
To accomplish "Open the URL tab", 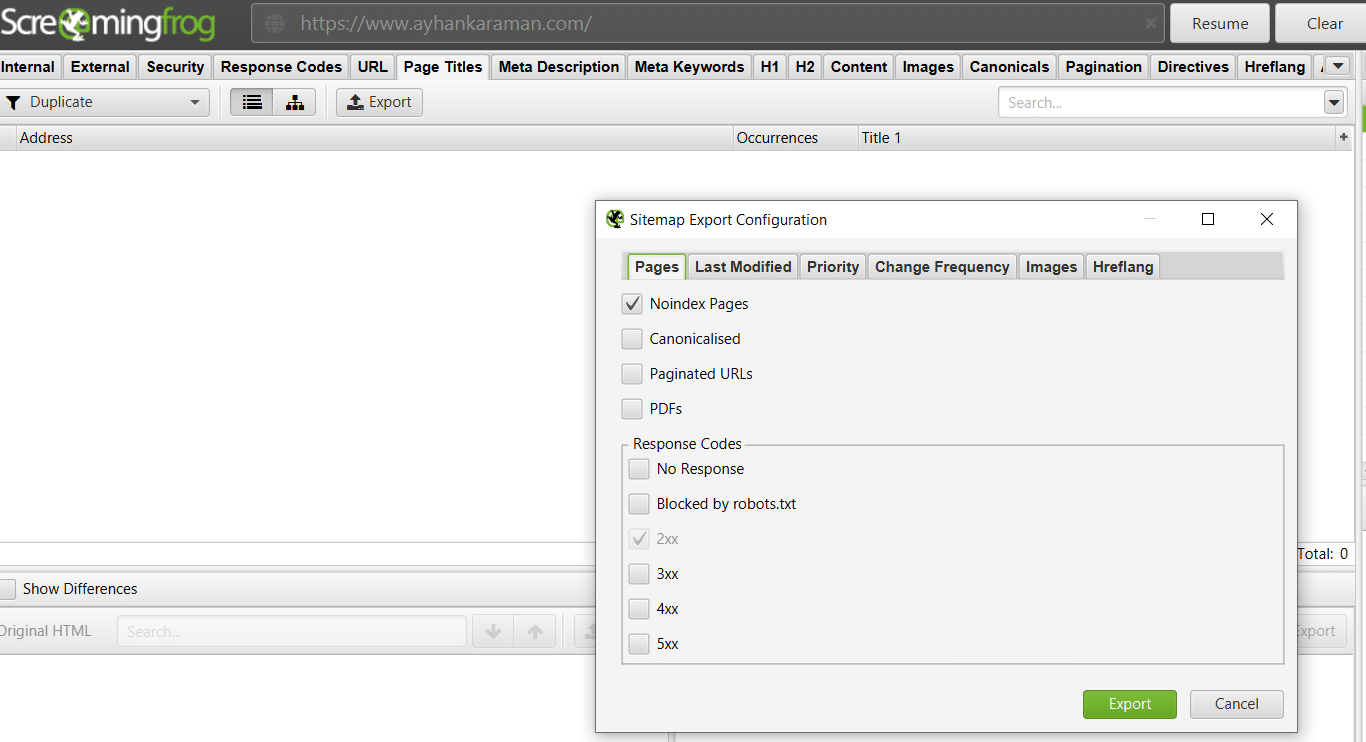I will point(372,67).
